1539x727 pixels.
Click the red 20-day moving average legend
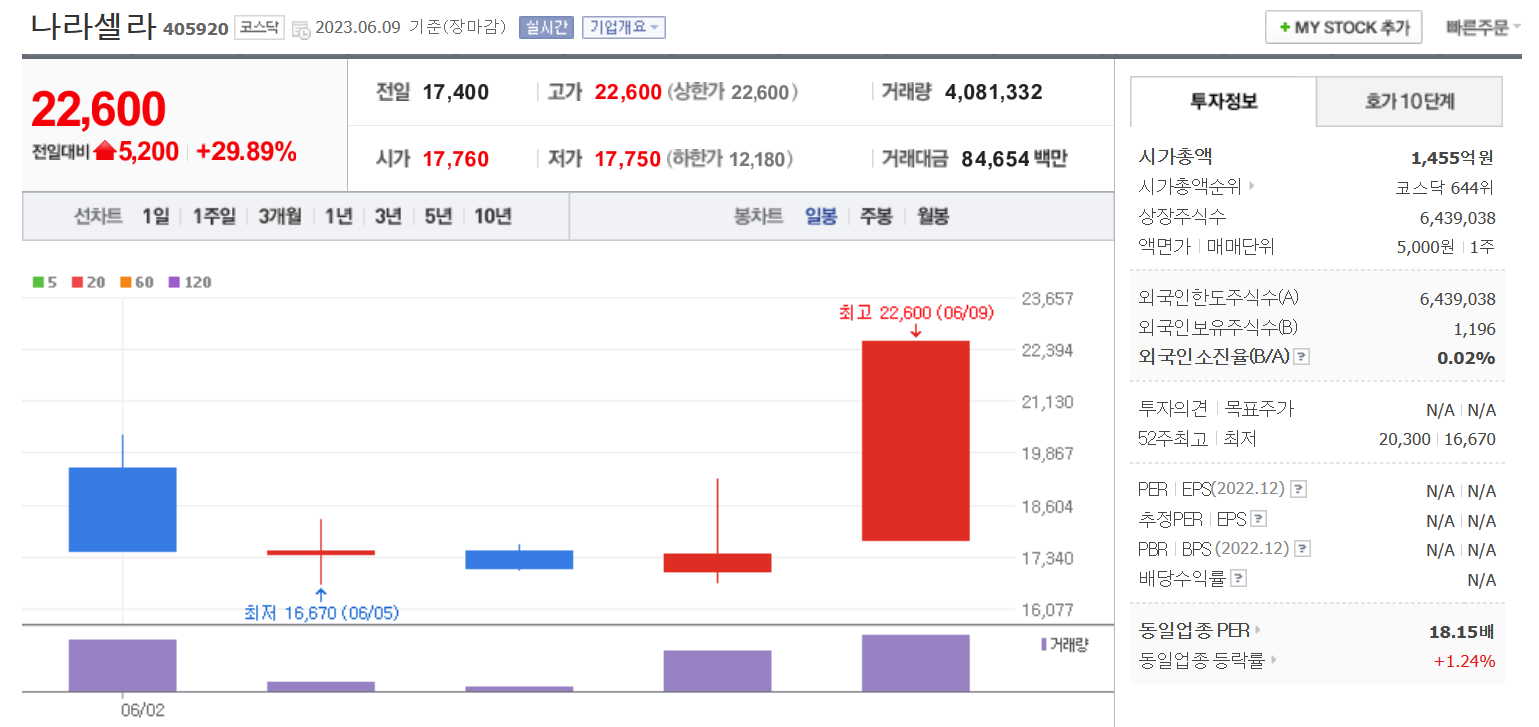pos(89,283)
